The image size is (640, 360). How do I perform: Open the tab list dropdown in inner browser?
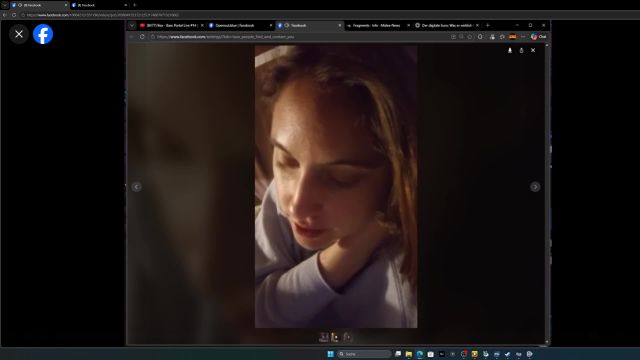[x=132, y=25]
